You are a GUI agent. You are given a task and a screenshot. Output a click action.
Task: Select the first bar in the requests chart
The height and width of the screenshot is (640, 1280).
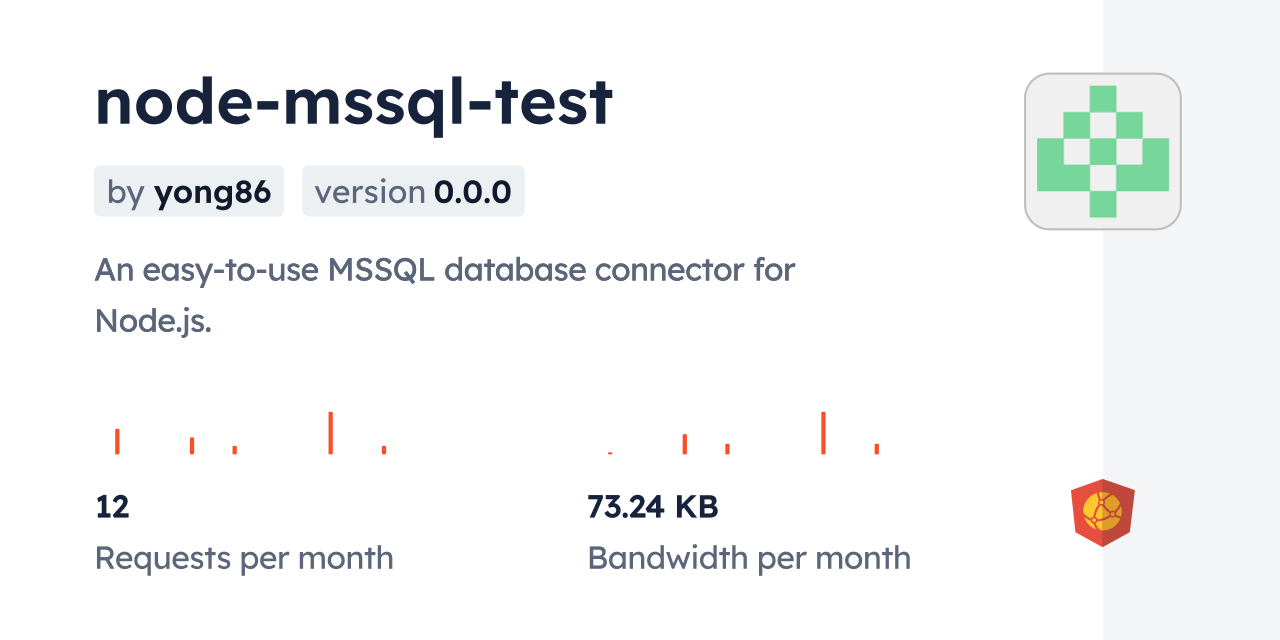point(117,441)
